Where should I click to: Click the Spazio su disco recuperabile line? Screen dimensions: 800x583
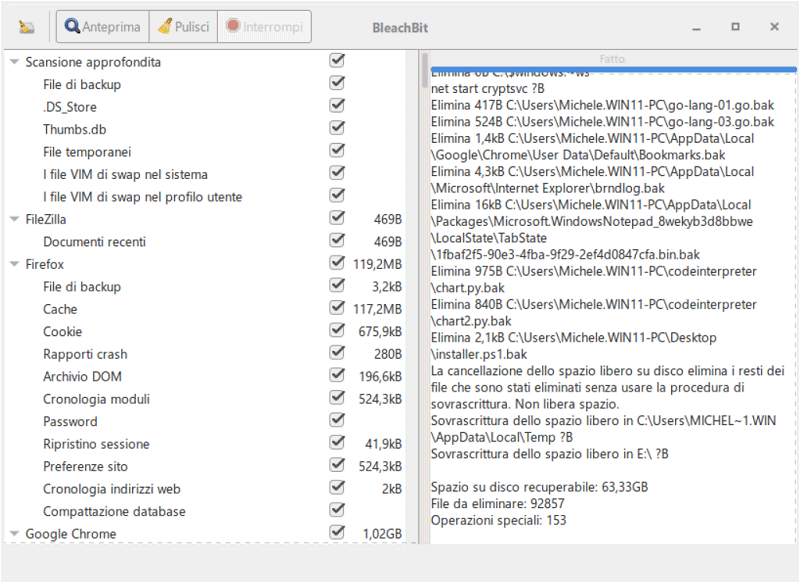539,487
